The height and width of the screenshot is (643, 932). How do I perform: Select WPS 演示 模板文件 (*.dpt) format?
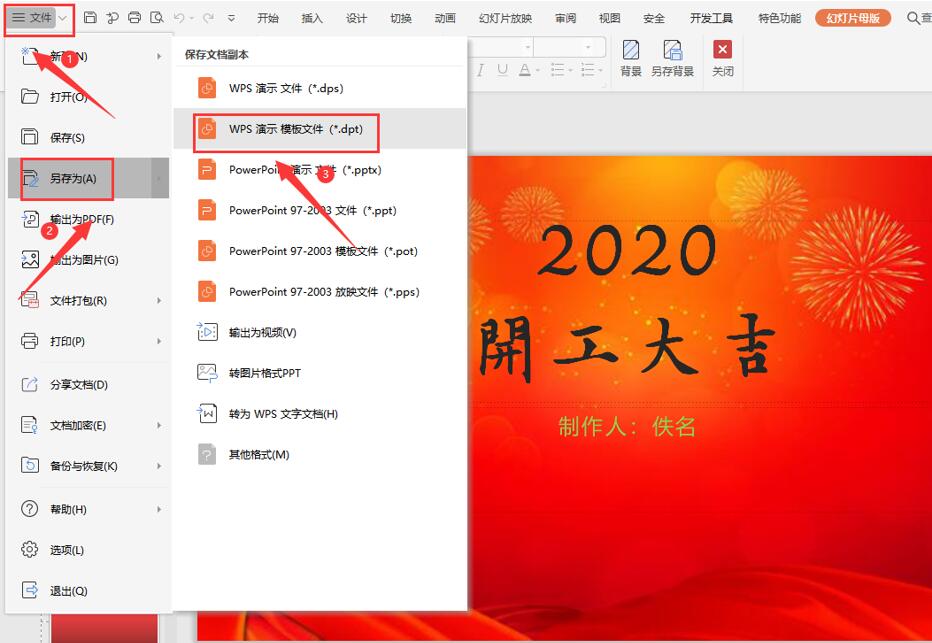(320, 129)
